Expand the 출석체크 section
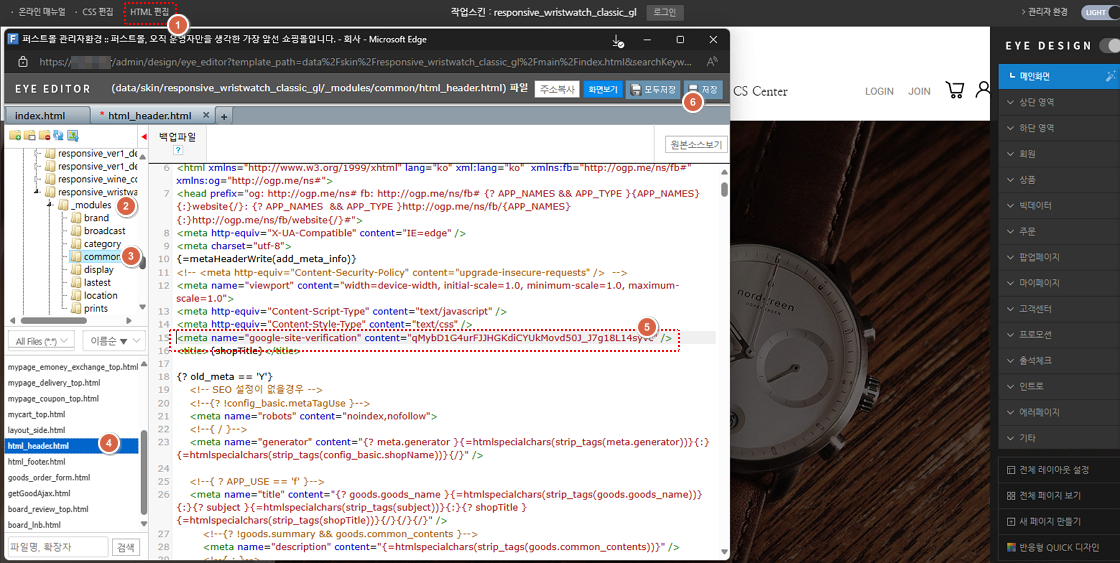 tap(1059, 361)
